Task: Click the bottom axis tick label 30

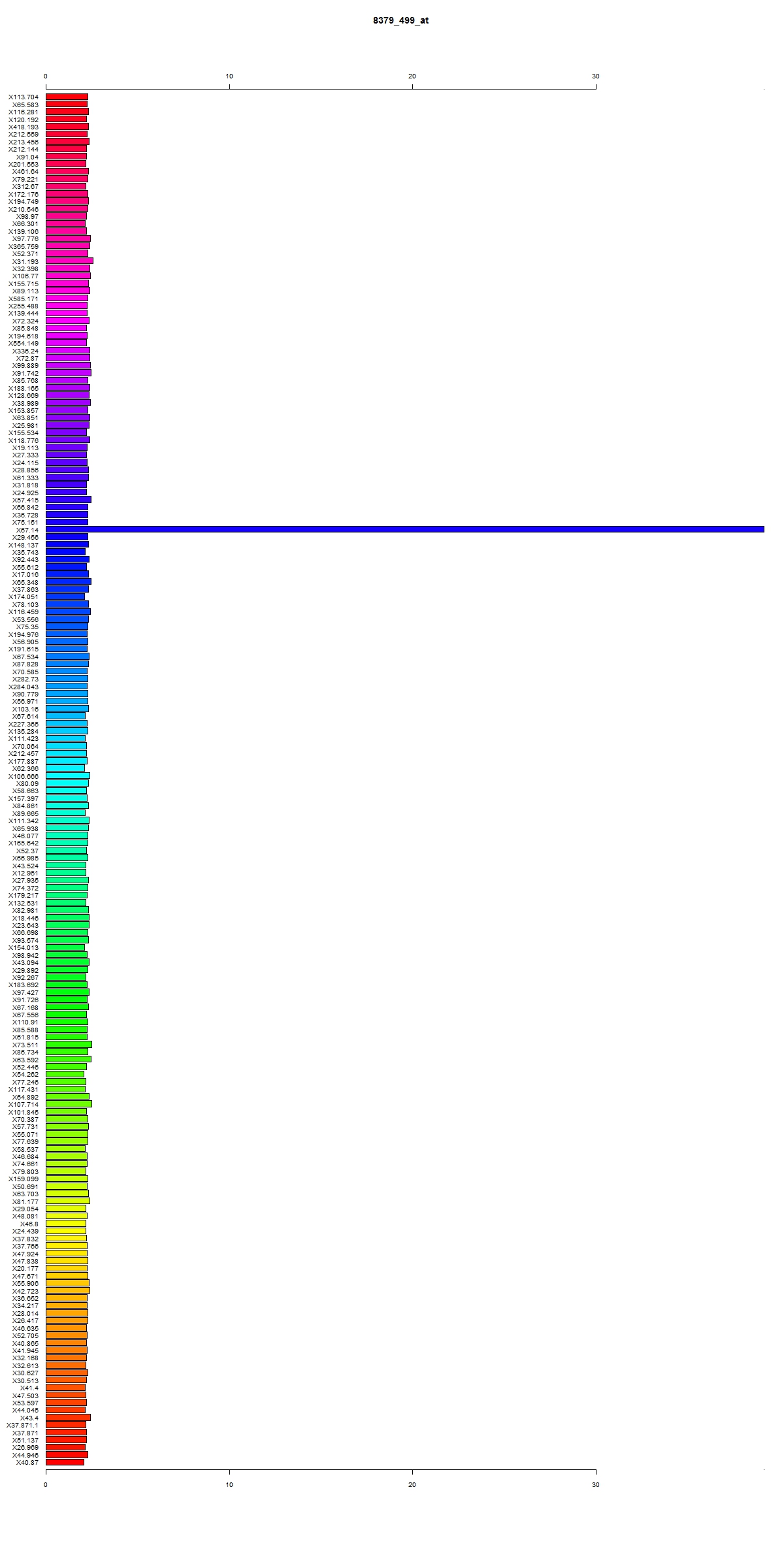Action: tap(596, 1484)
